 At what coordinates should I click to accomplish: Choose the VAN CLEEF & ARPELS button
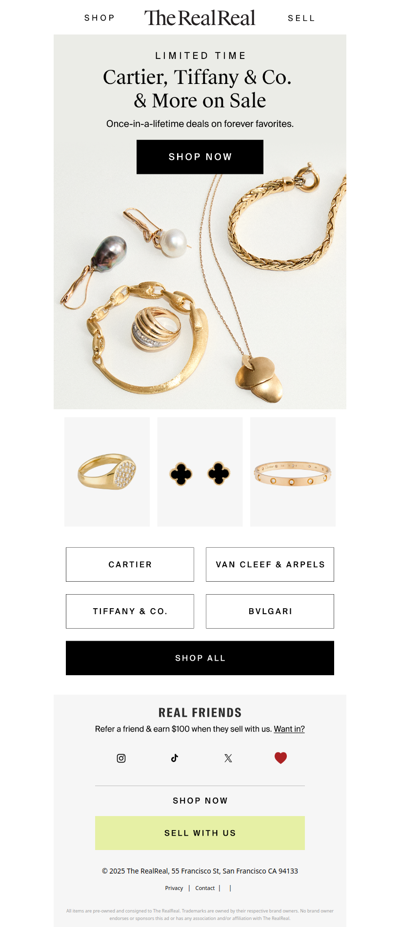[x=270, y=564]
